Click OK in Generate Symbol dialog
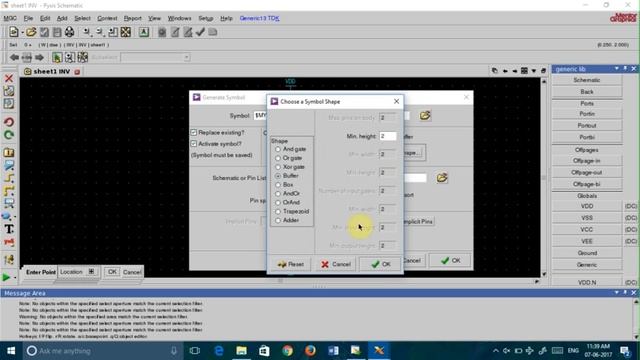Screen dimensions: 640x360 (x=450, y=260)
